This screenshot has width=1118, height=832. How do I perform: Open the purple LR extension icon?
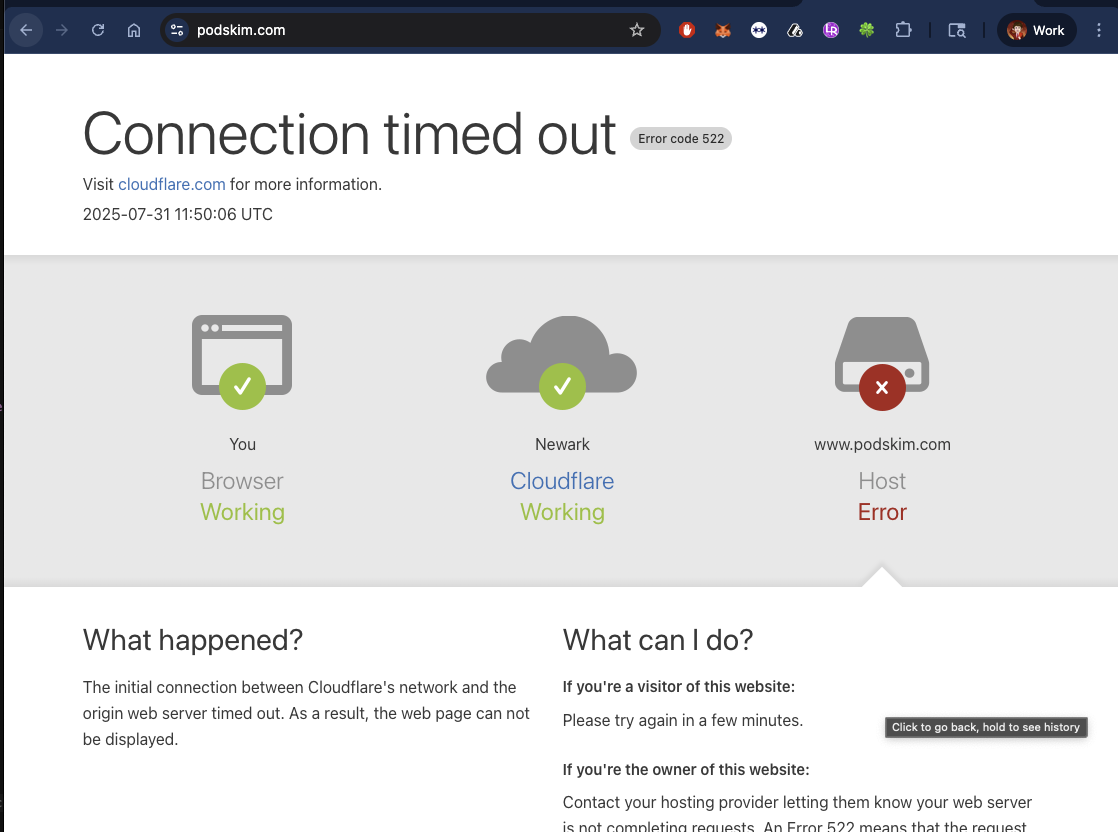(x=831, y=30)
